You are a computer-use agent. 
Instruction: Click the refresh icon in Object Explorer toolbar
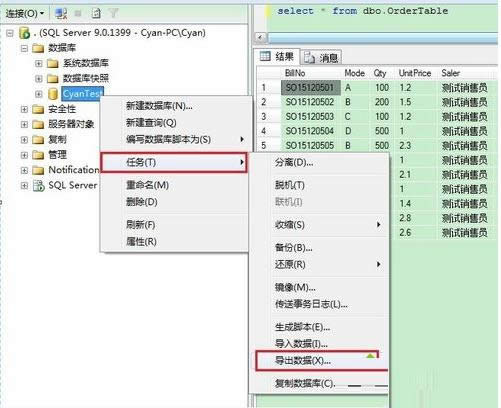click(96, 13)
